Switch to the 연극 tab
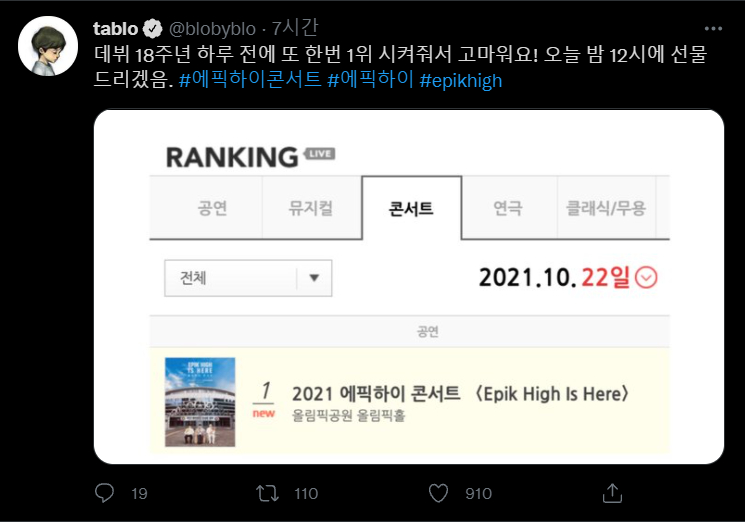 click(x=508, y=208)
